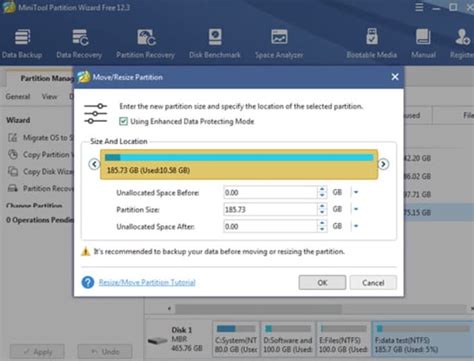Image resolution: width=474 pixels, height=361 pixels.
Task: Click the right arrow beside the partition bar
Action: [383, 164]
